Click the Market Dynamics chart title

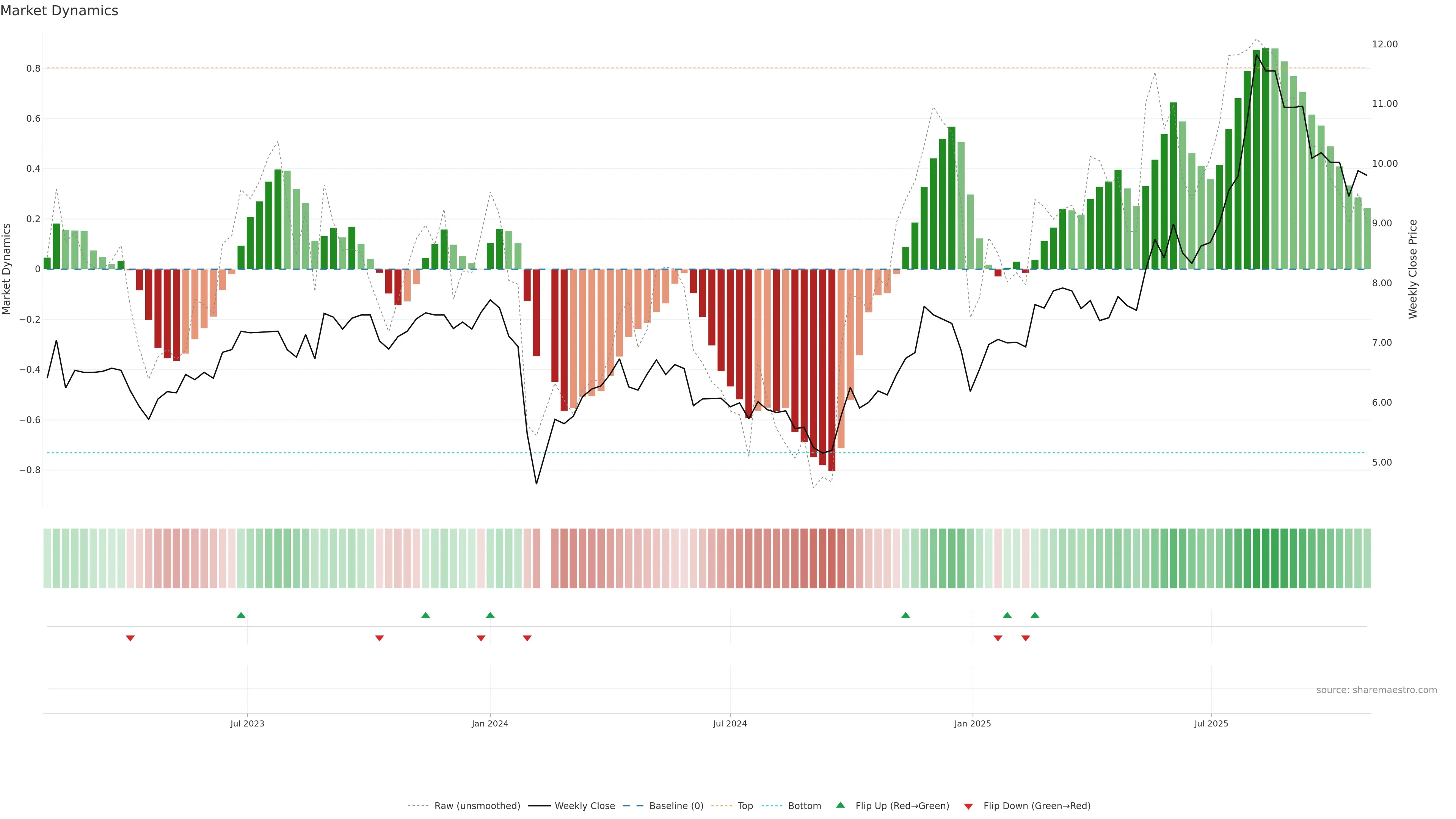(60, 11)
